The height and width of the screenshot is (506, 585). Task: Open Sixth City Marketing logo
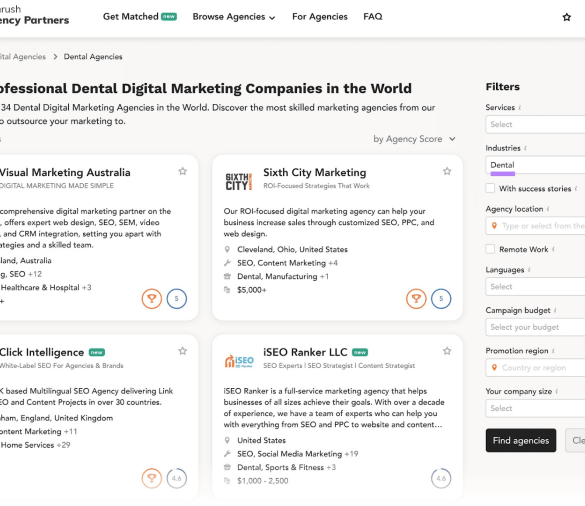[x=239, y=182]
